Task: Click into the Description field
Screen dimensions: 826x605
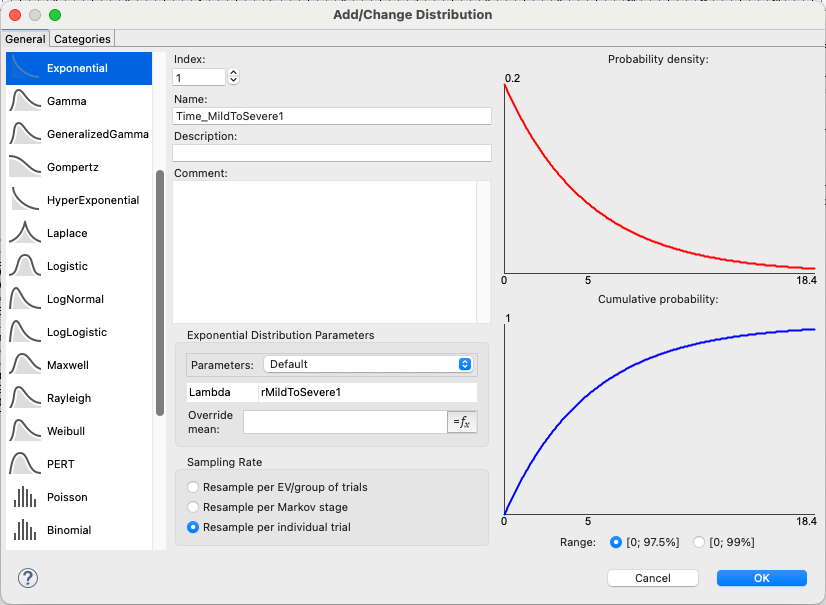Action: click(332, 153)
